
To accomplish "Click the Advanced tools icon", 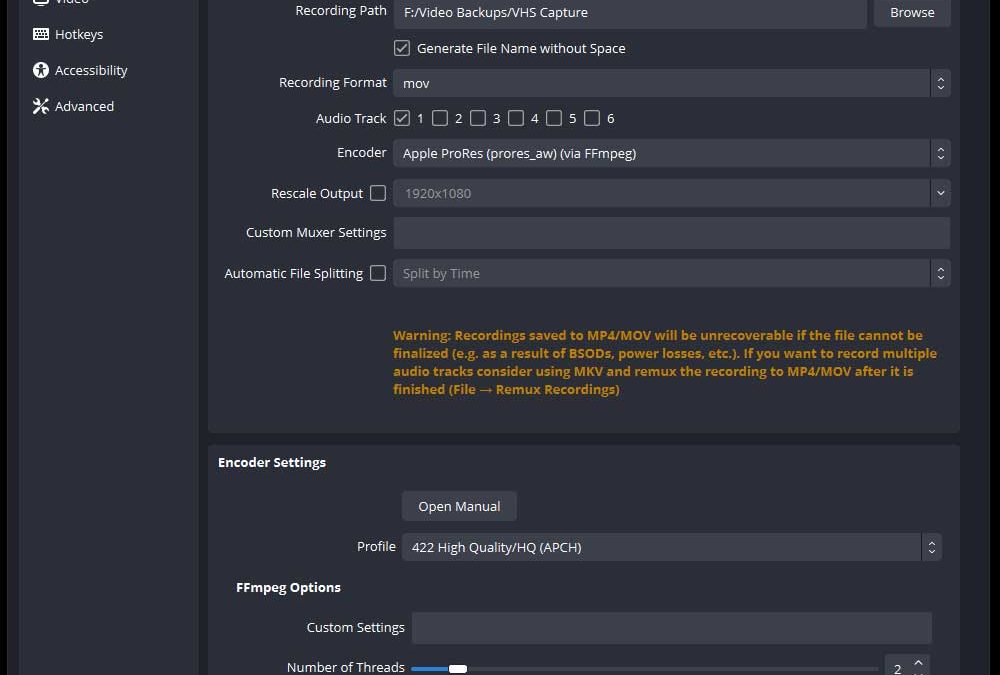I will 41,106.
